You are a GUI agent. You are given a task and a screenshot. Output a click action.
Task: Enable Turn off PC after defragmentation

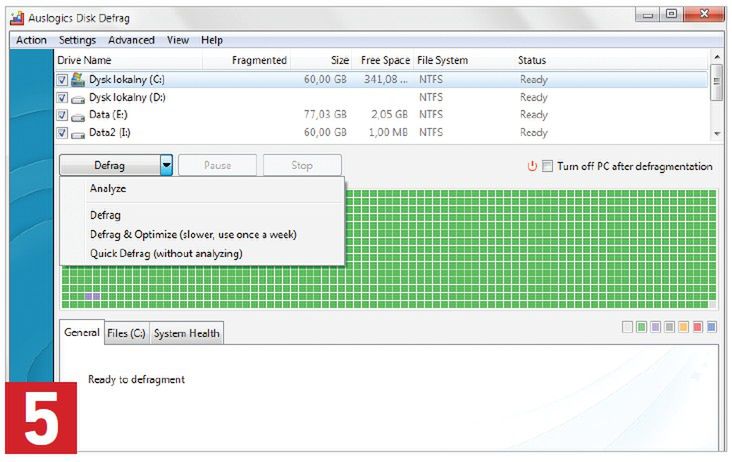[548, 166]
